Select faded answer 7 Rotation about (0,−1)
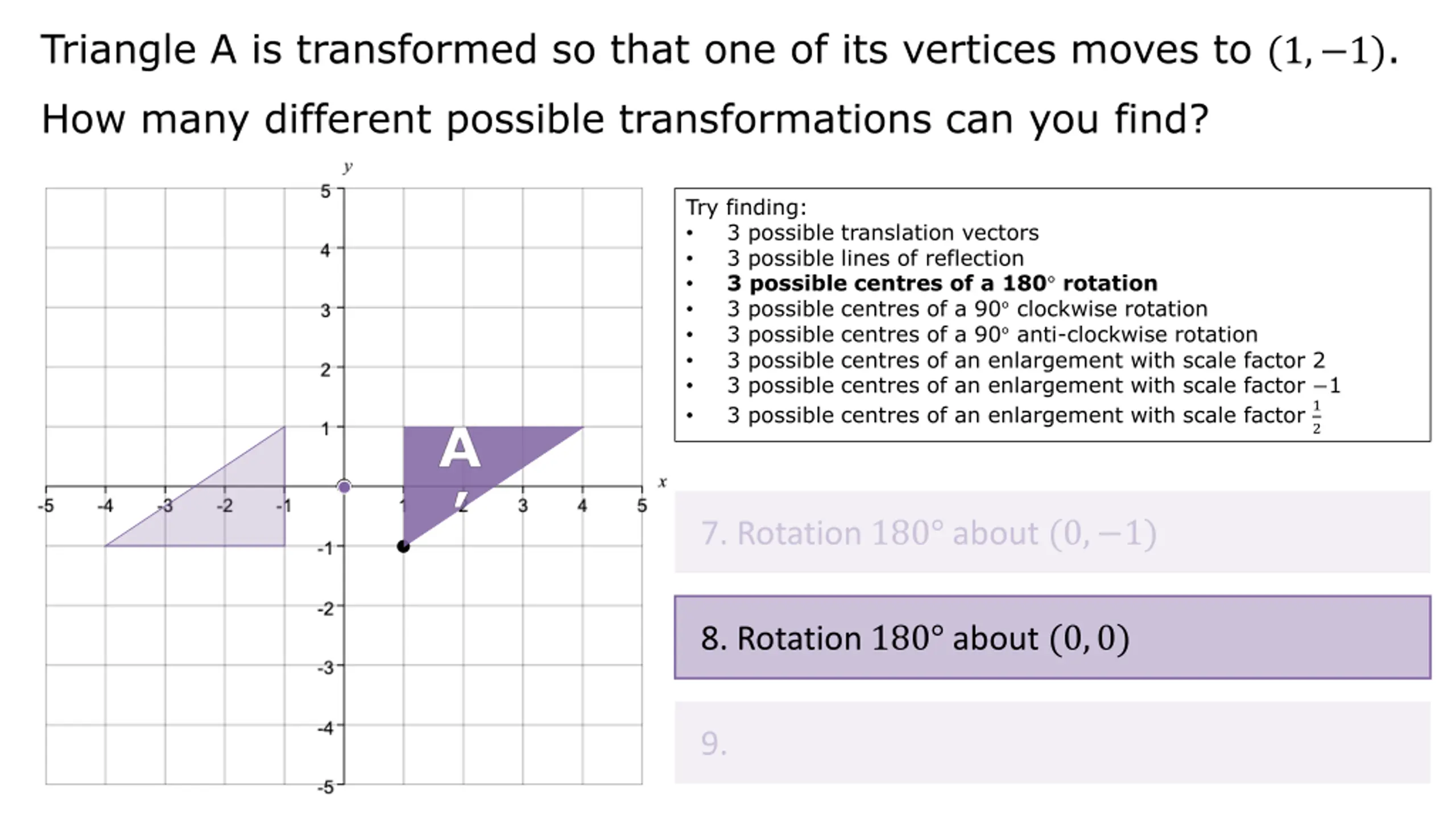 [x=1052, y=532]
